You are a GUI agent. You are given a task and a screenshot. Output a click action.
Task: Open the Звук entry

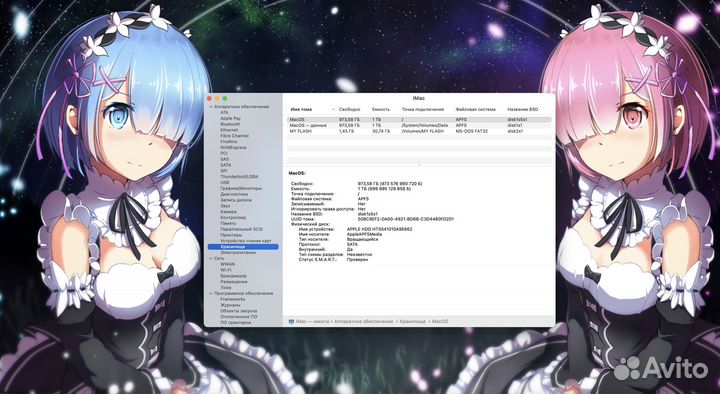click(225, 206)
